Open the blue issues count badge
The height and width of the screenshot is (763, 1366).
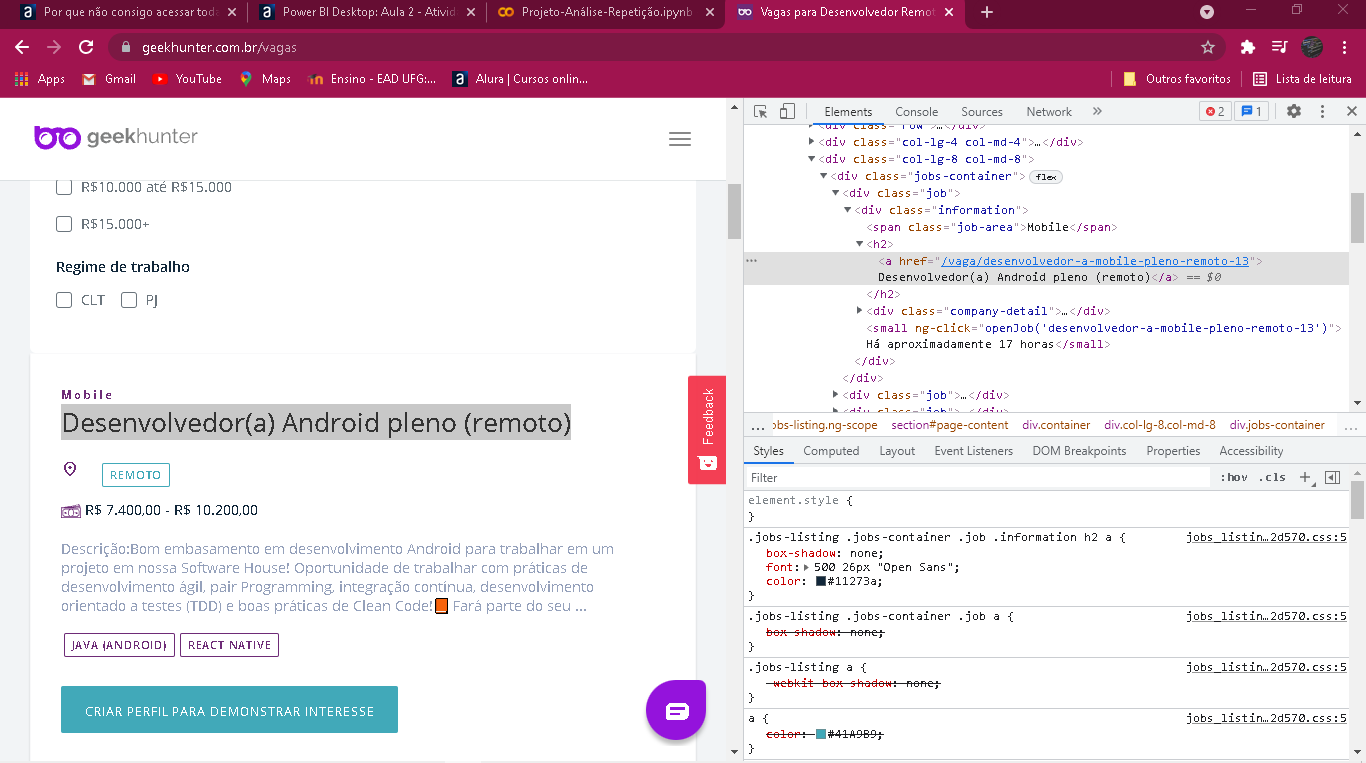click(1251, 112)
